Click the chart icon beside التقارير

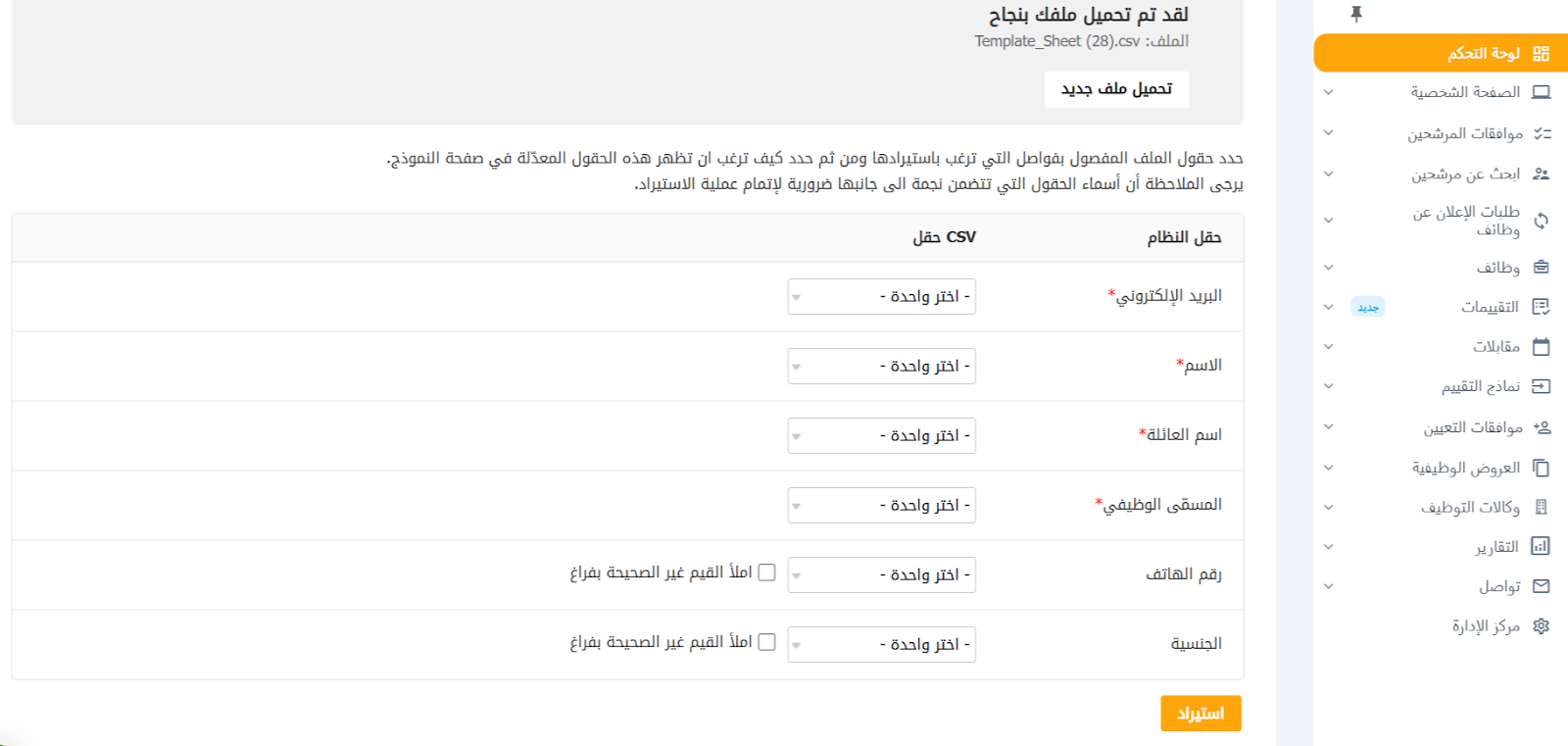[1541, 546]
